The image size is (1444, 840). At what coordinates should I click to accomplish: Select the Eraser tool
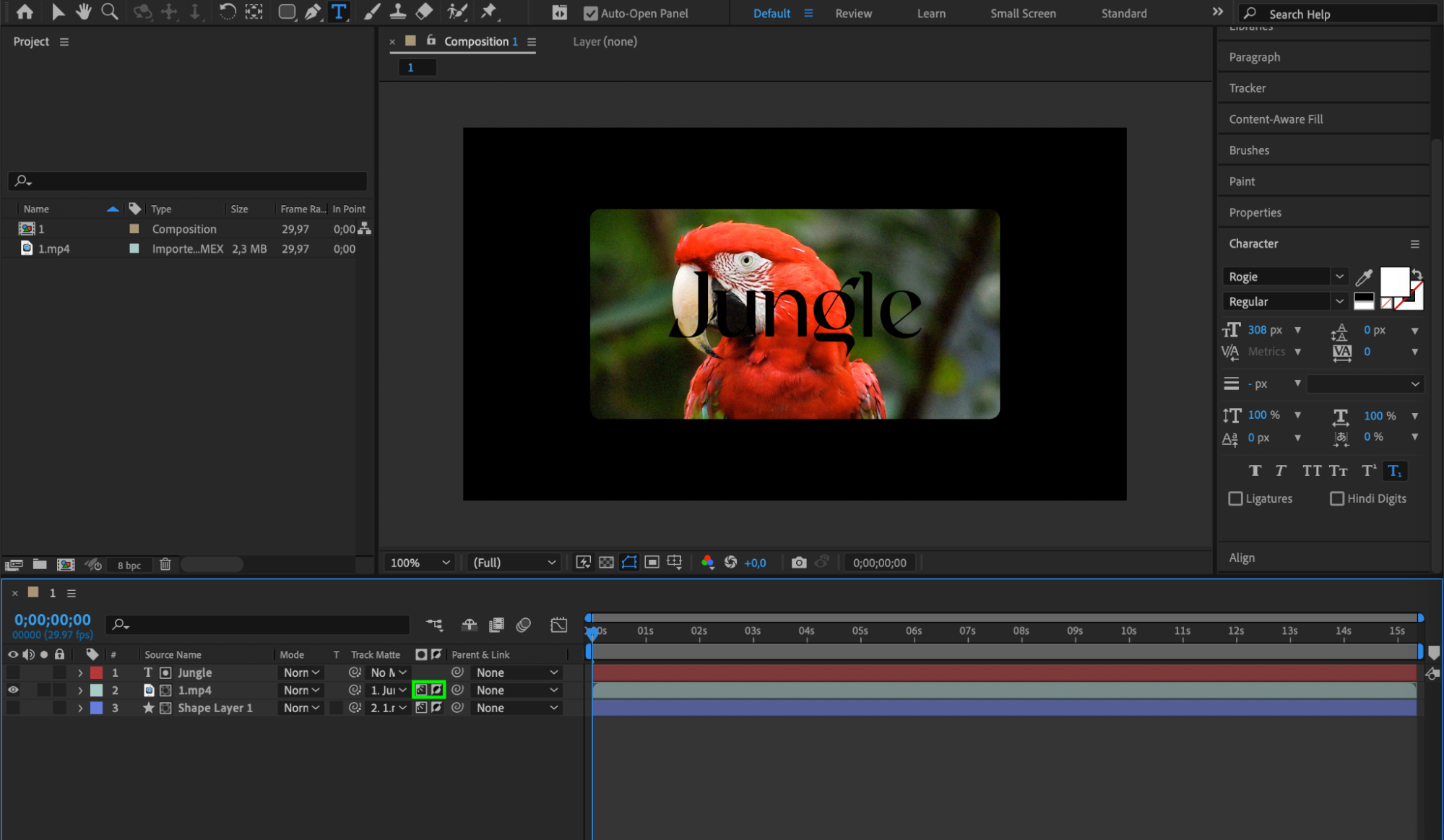pos(424,12)
